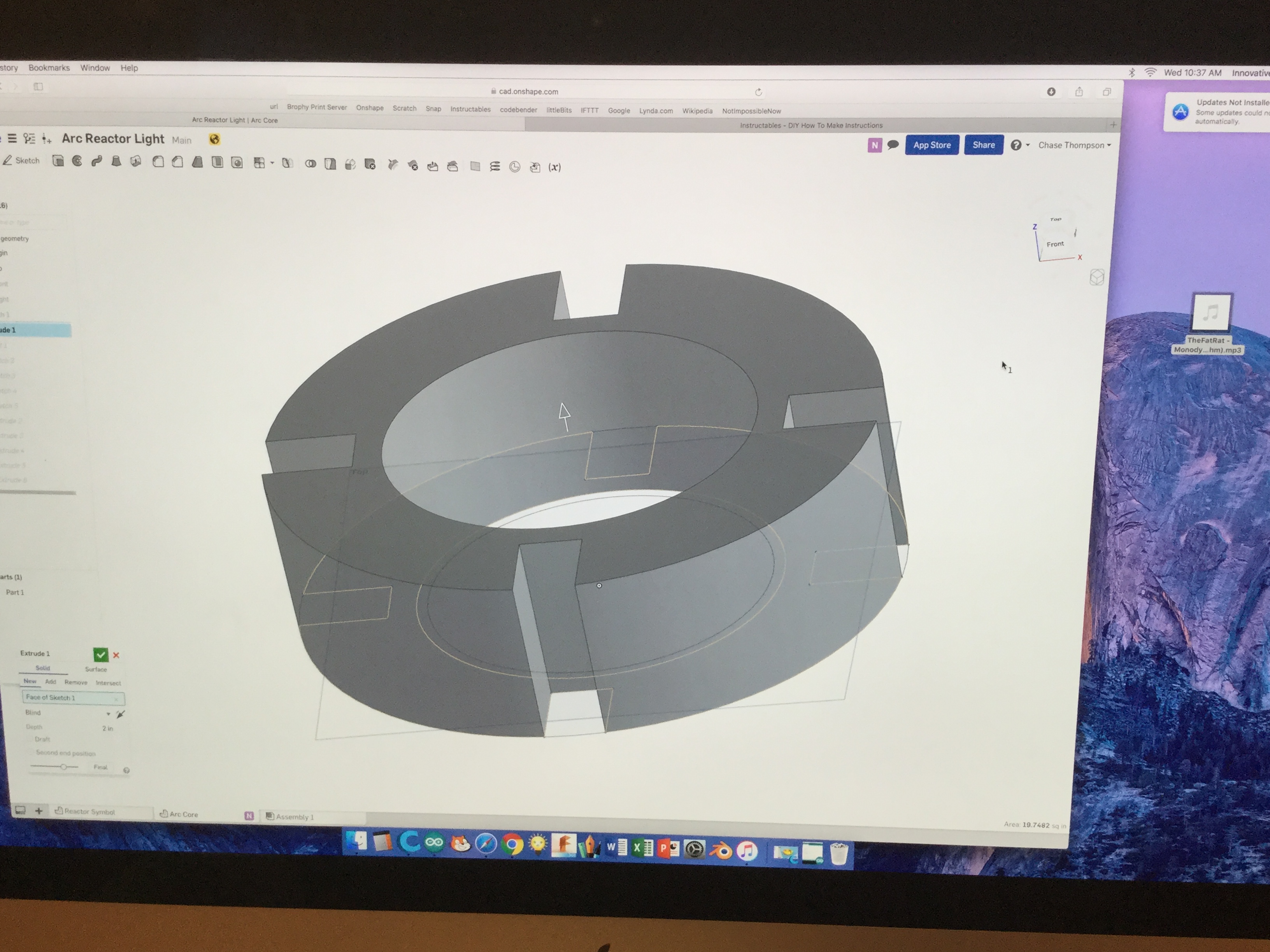Select the Move face tool
1270x952 pixels.
[432, 166]
